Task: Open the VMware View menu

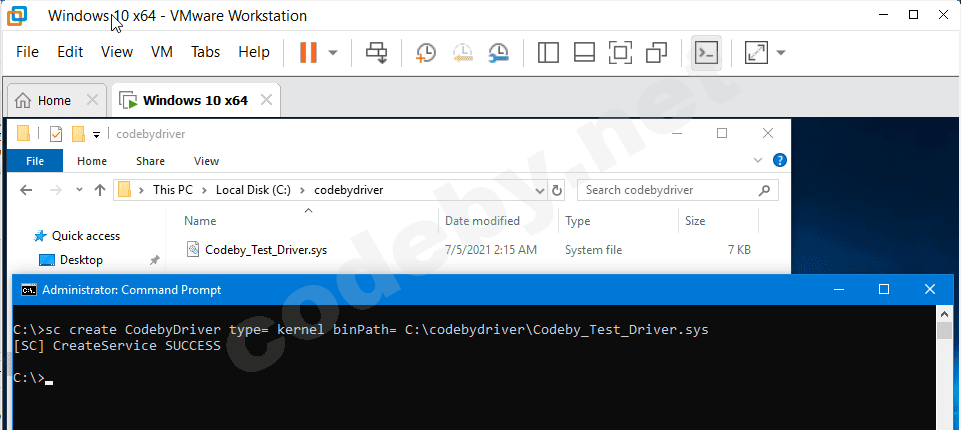Action: 116,52
